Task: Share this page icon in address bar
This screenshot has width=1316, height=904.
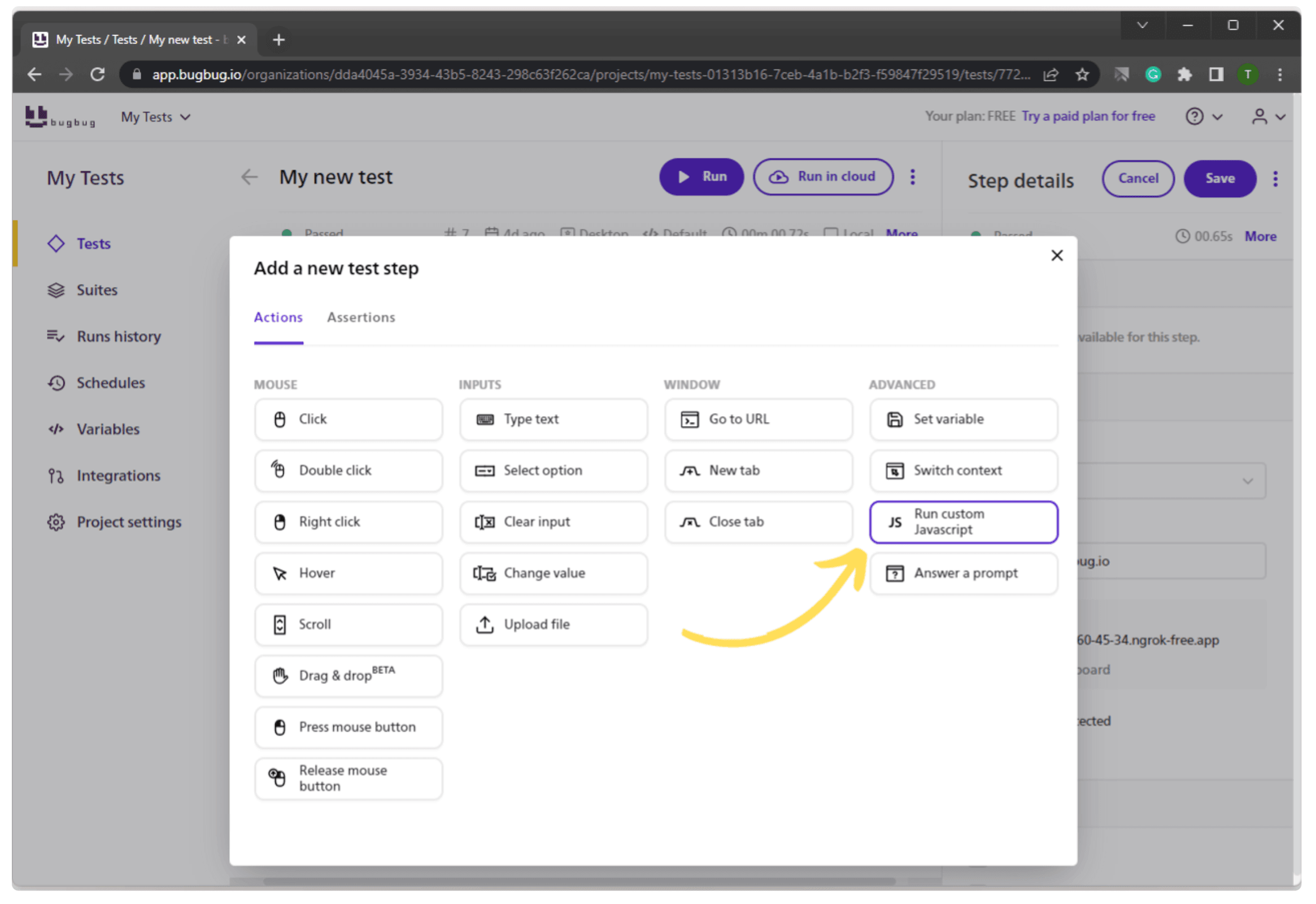Action: pos(1051,75)
